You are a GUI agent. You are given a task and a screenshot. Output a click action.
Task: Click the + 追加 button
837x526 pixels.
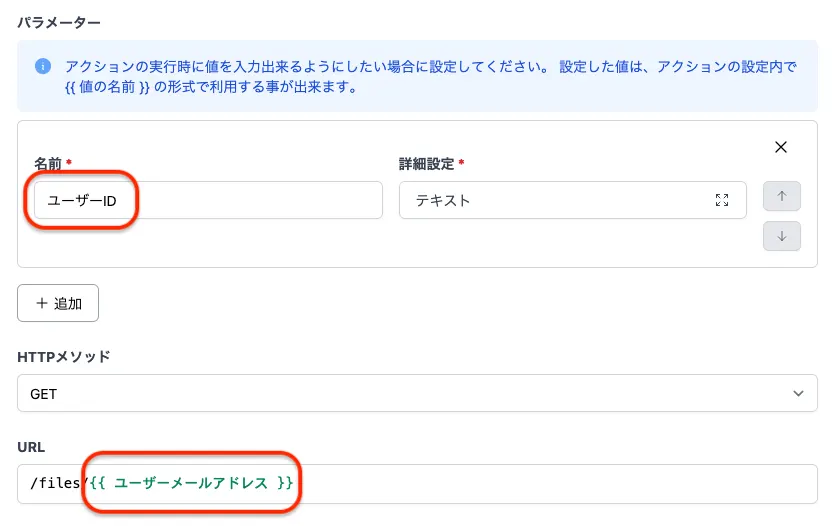(x=58, y=303)
